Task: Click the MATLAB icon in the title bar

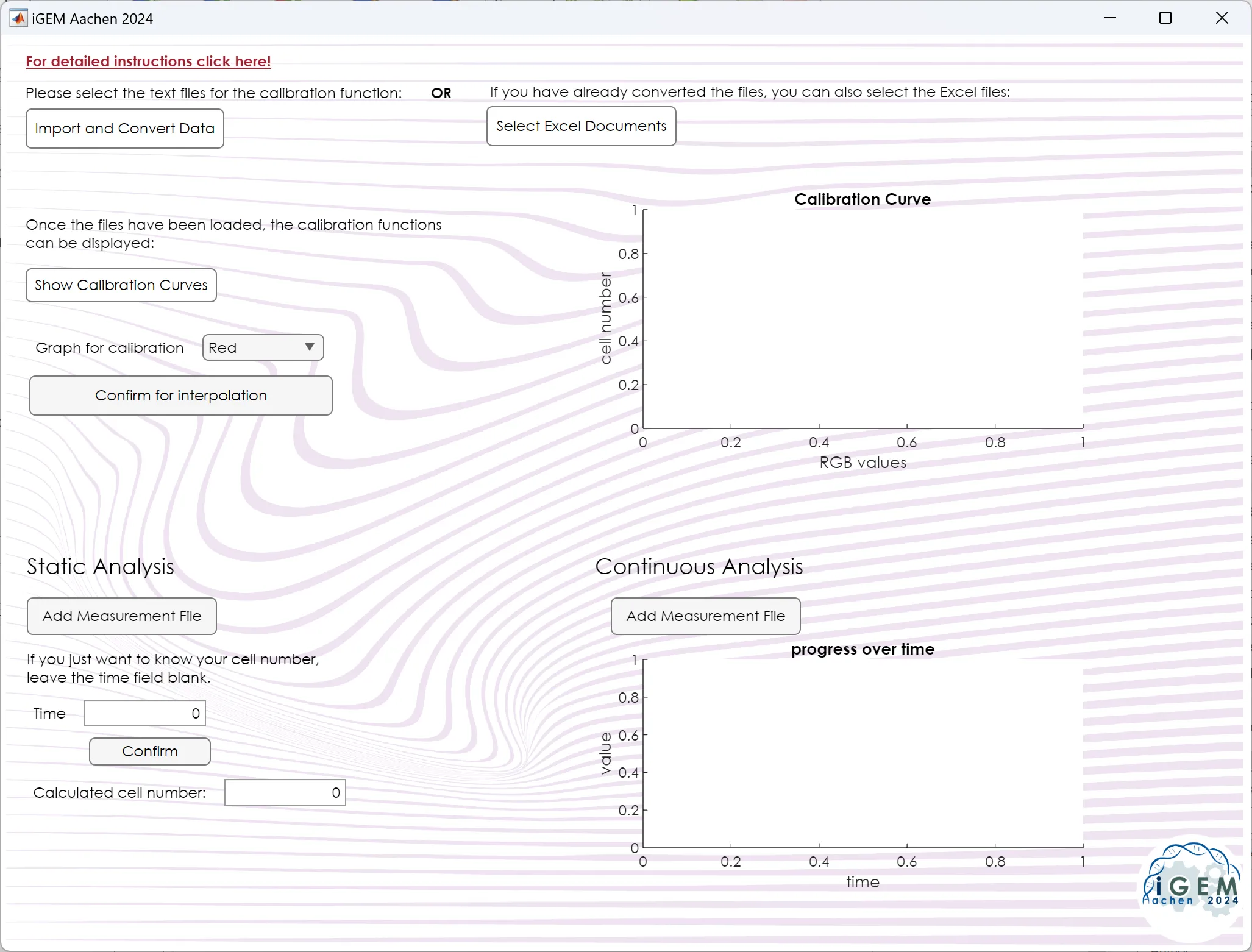Action: tap(18, 18)
